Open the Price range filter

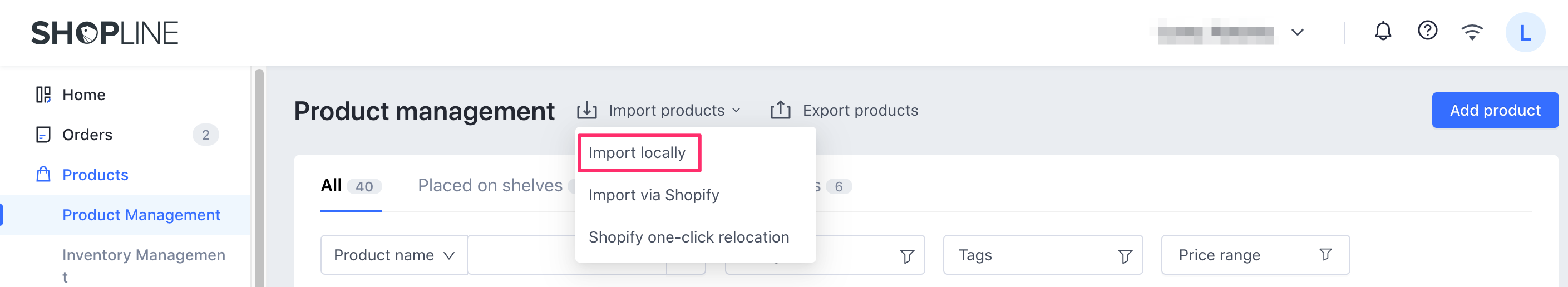click(x=1255, y=255)
